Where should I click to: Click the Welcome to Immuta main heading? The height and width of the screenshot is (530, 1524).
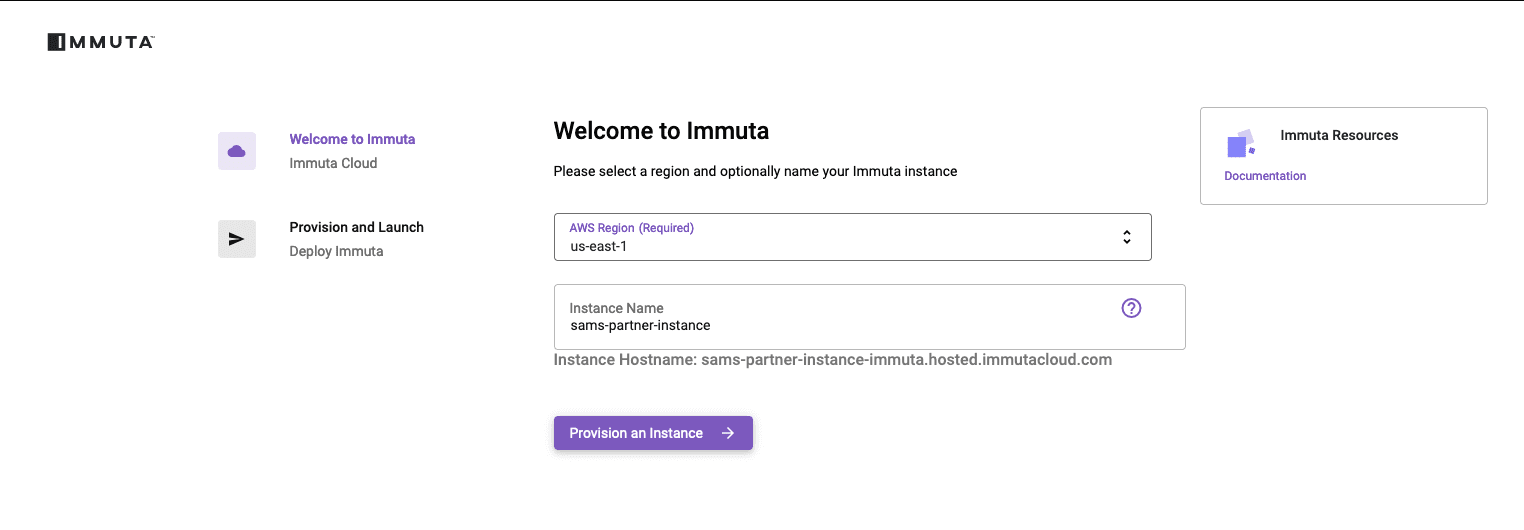point(661,130)
